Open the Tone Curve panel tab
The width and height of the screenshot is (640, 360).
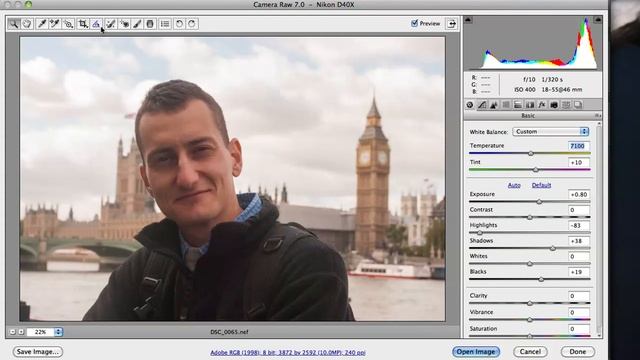point(482,105)
